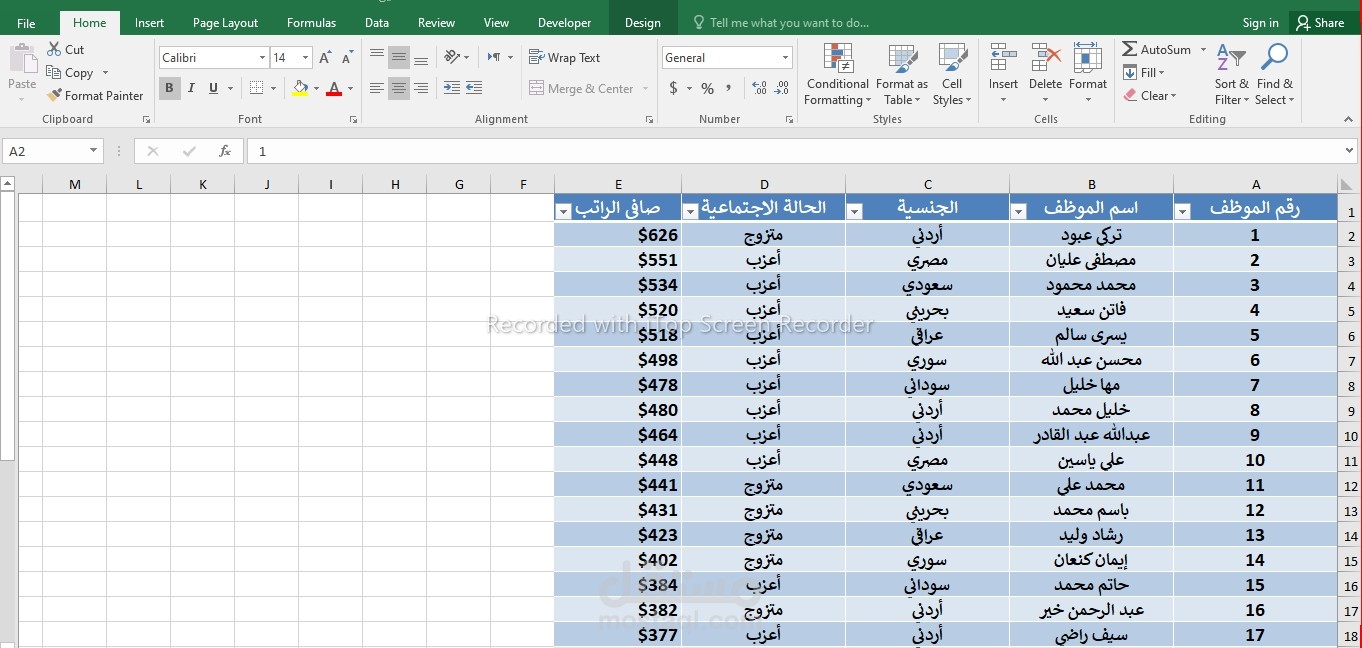Toggle Italic formatting
The height and width of the screenshot is (648, 1362).
point(191,88)
